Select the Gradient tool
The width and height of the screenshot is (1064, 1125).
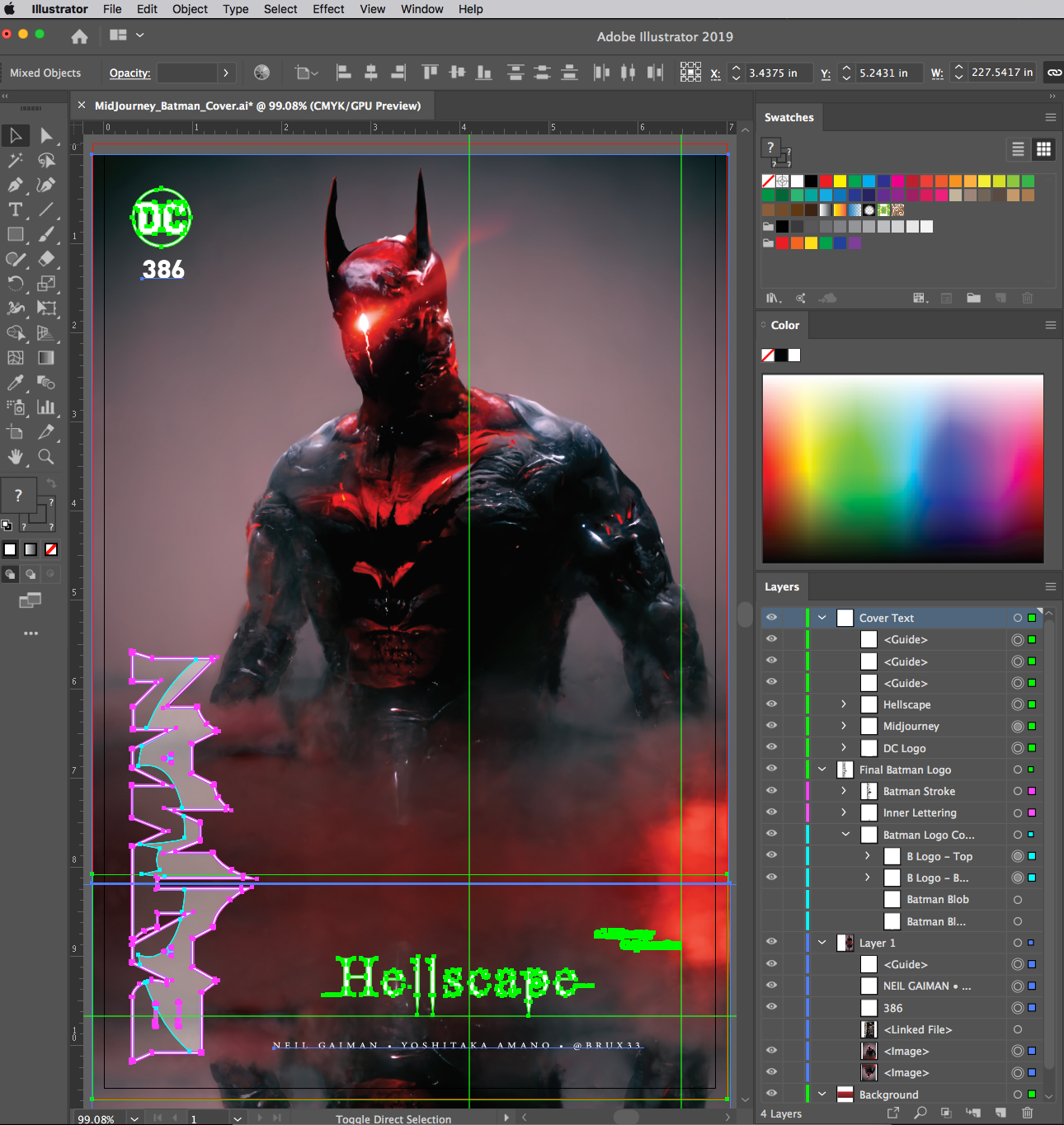click(46, 358)
